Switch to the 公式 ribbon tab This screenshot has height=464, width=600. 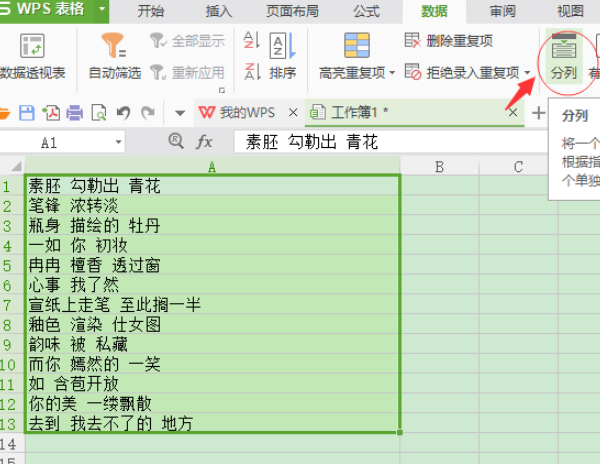(x=366, y=11)
